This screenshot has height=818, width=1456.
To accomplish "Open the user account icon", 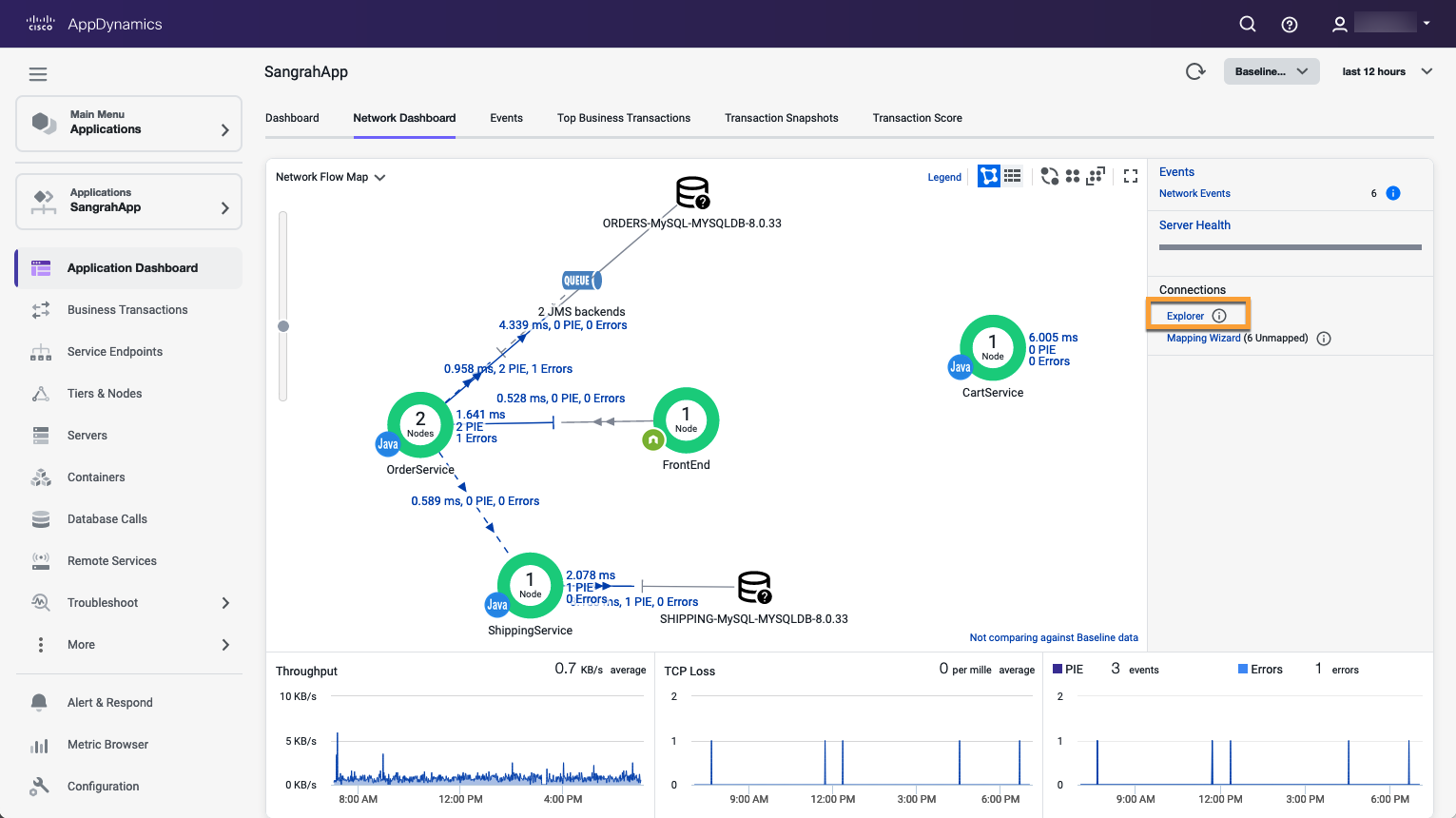I will [x=1339, y=24].
